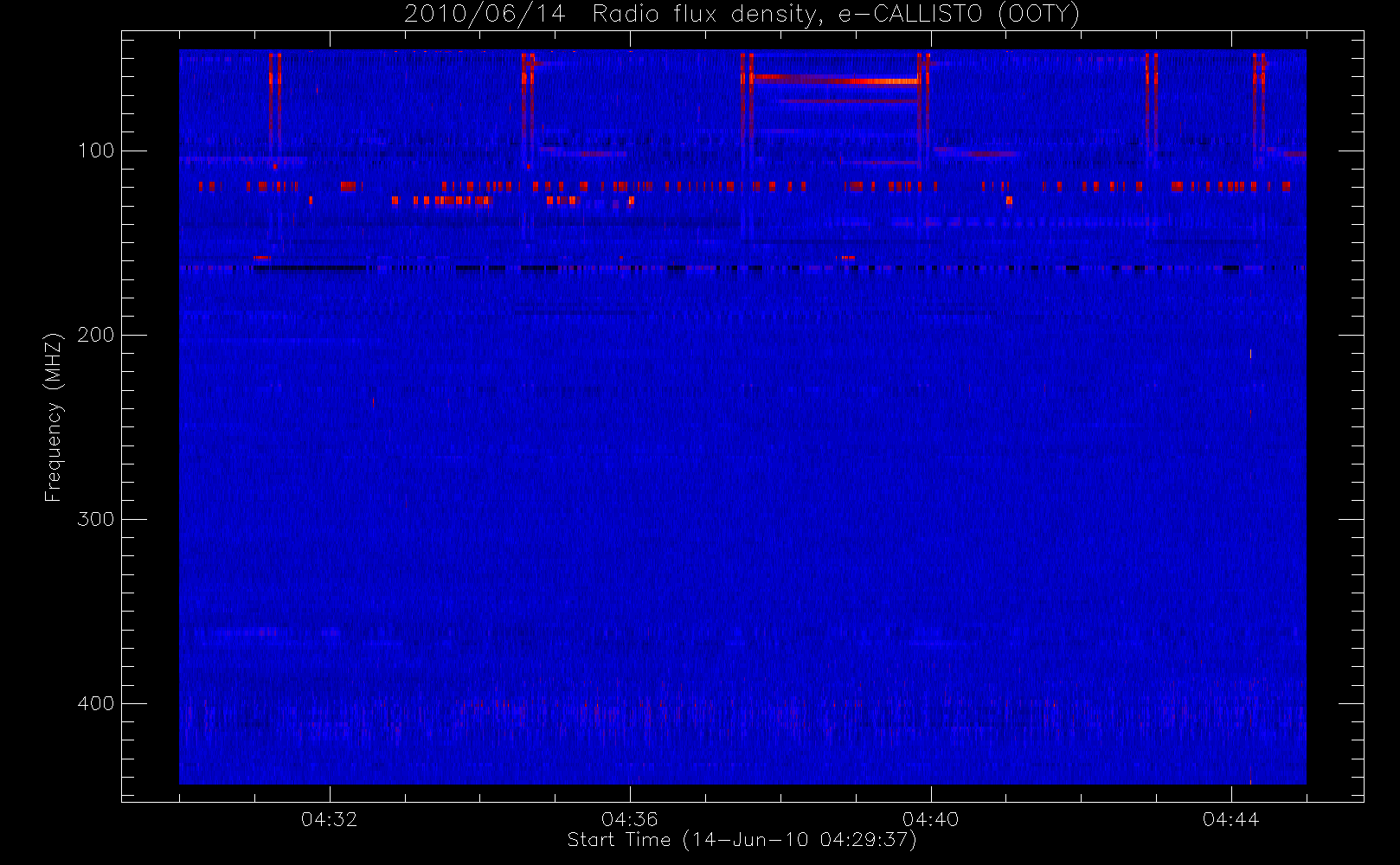The image size is (1400, 865).
Task: Click the '04:32' time tick label
Action: (x=329, y=819)
